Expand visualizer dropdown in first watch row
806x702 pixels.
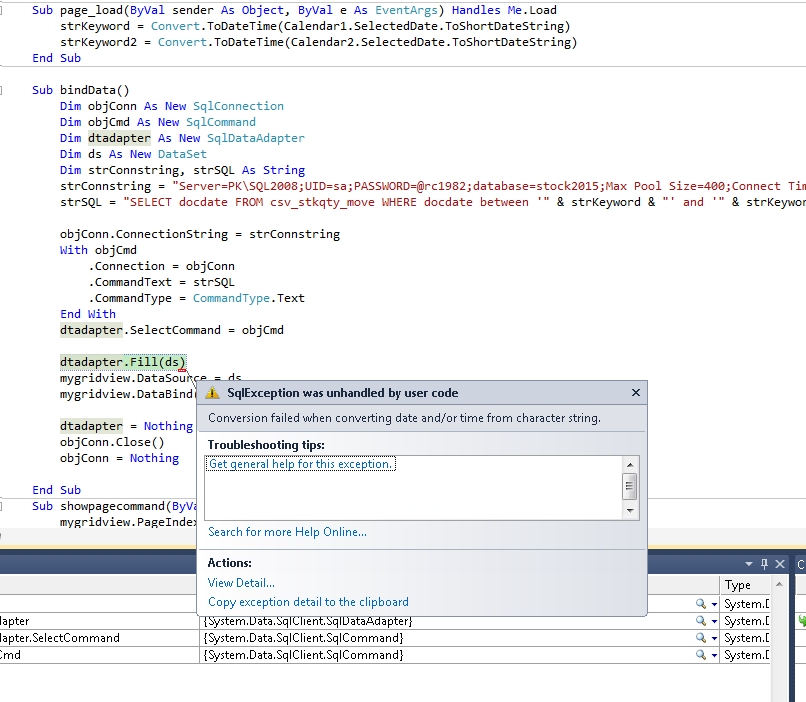(x=714, y=605)
